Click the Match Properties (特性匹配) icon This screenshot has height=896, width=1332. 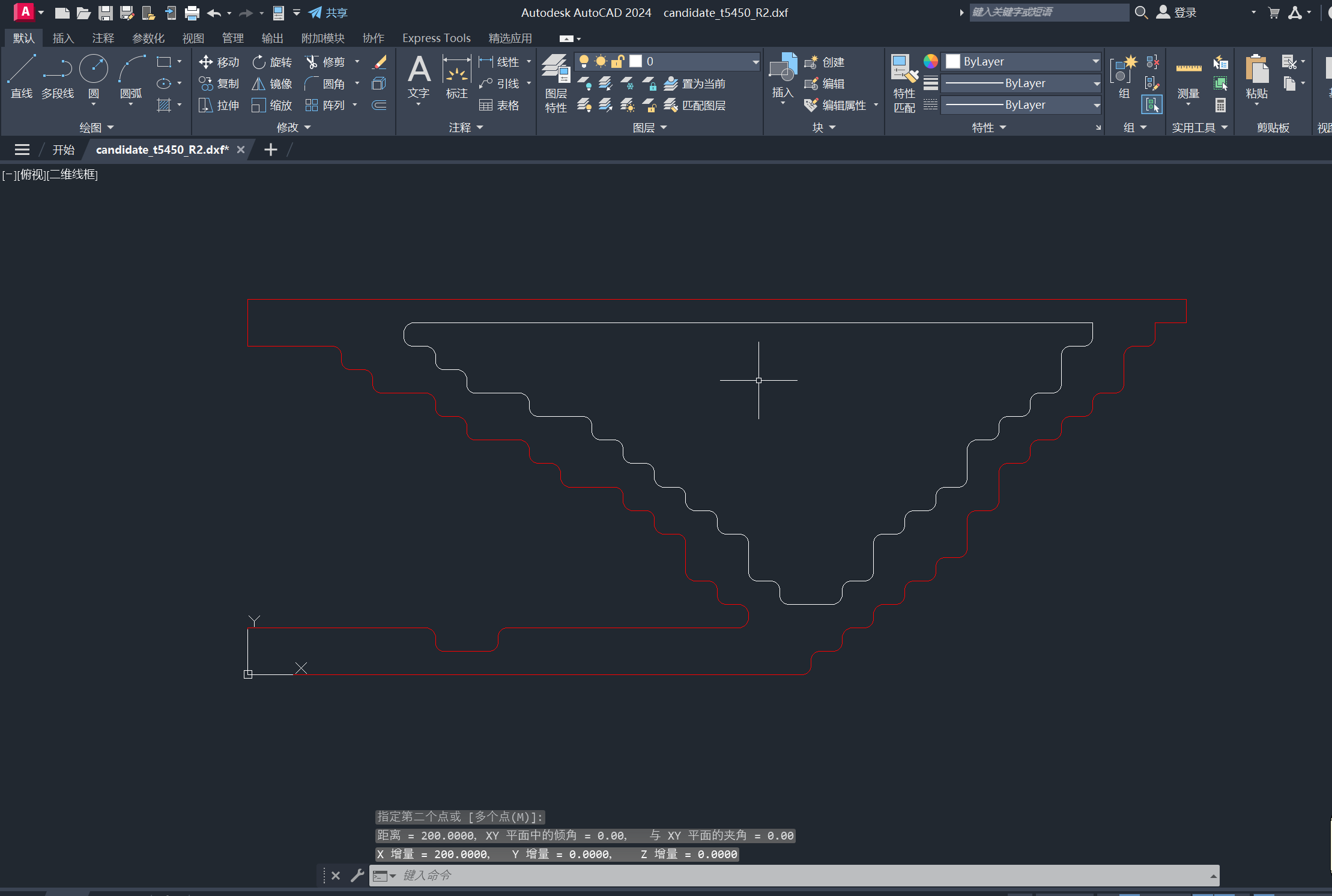tap(904, 83)
